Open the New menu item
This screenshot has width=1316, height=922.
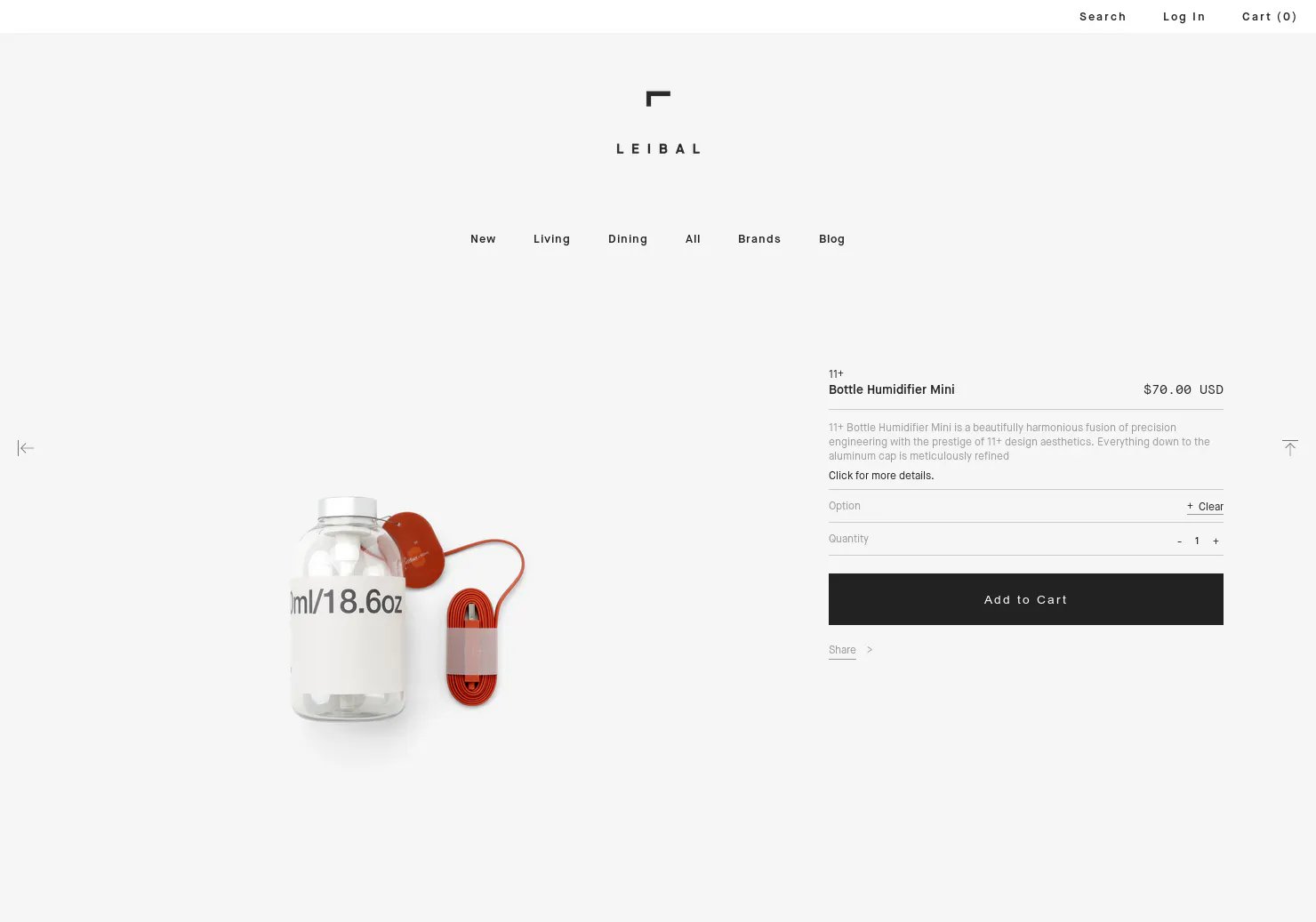click(x=483, y=239)
